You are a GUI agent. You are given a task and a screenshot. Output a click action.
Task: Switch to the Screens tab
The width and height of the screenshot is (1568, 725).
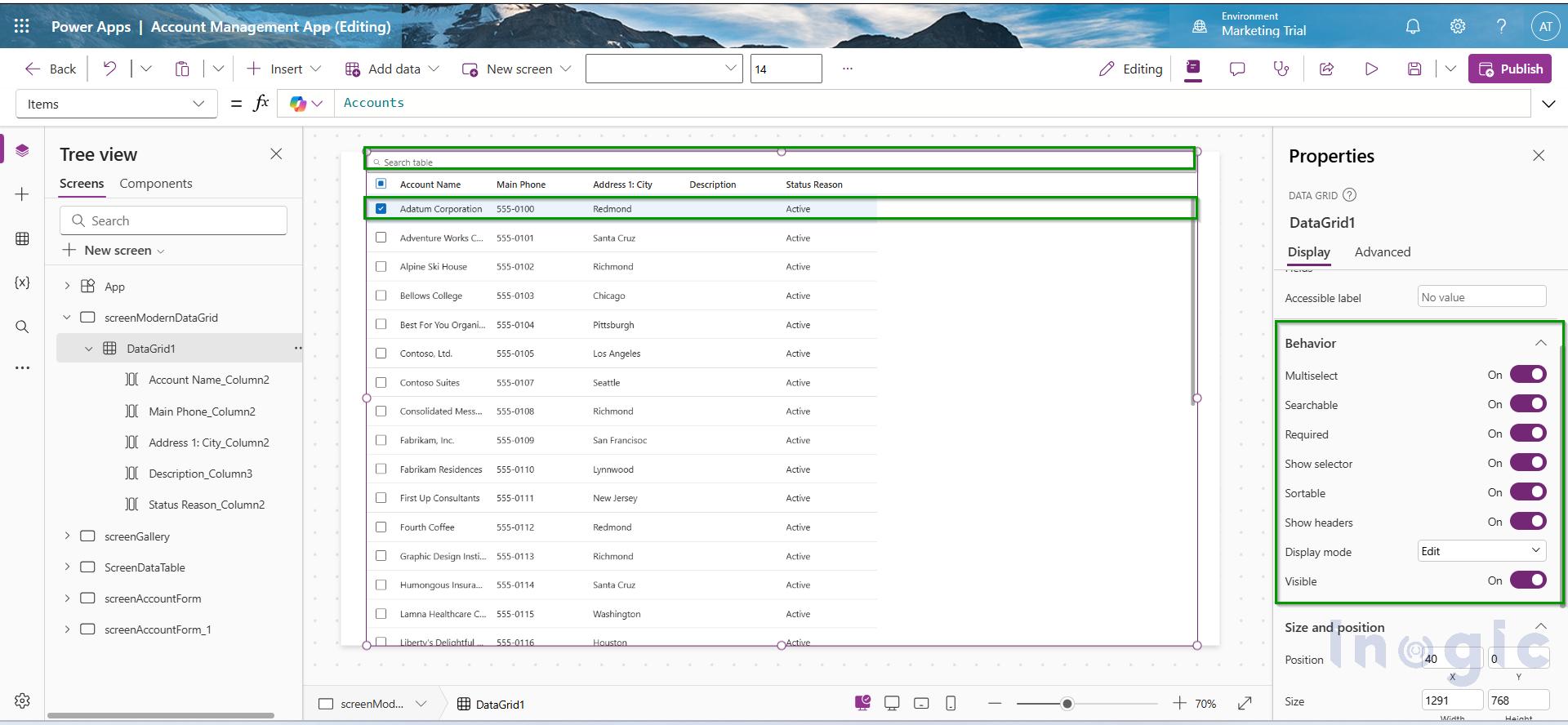pos(82,184)
